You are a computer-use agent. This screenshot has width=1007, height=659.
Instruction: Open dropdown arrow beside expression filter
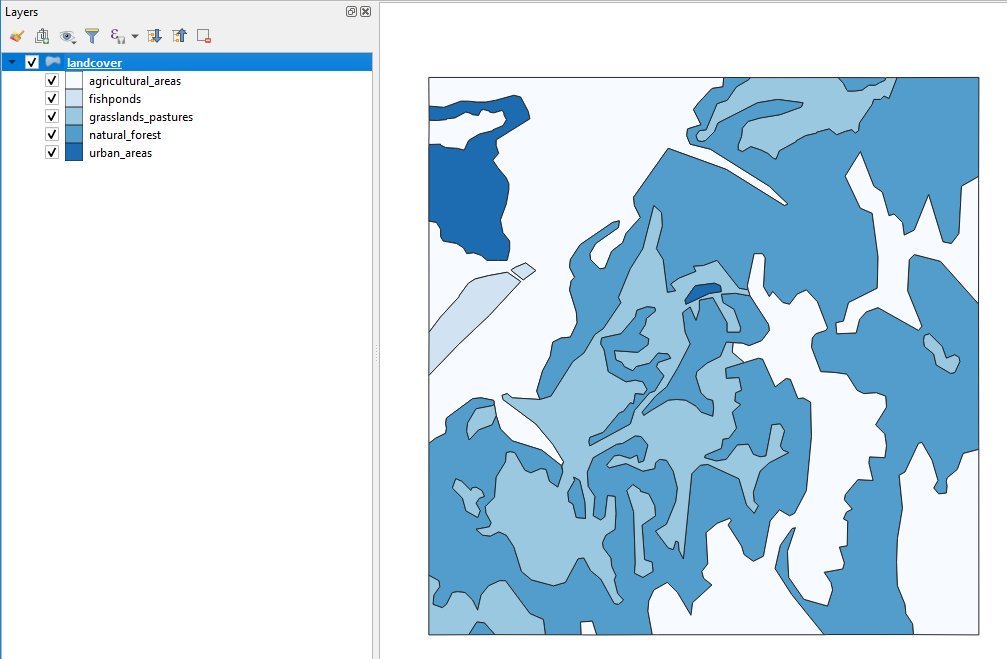pyautogui.click(x=135, y=37)
